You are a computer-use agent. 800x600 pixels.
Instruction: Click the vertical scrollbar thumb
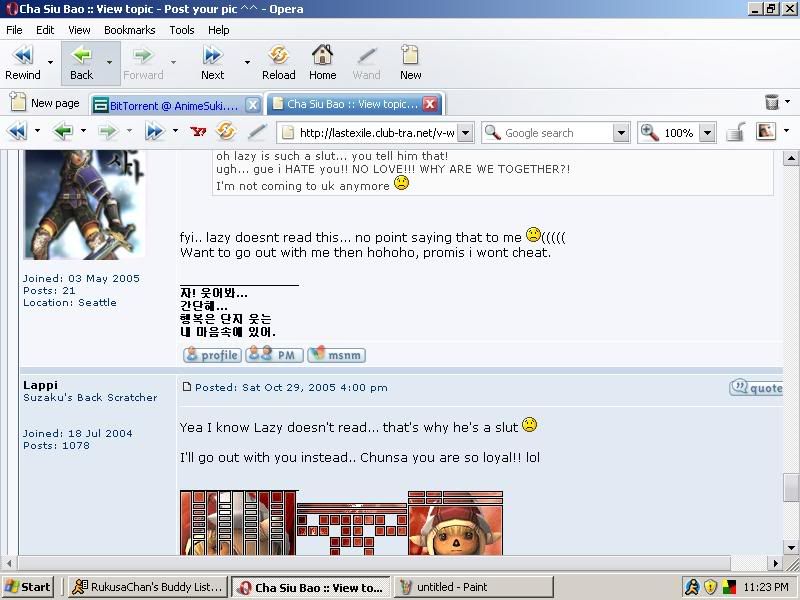pyautogui.click(x=791, y=488)
